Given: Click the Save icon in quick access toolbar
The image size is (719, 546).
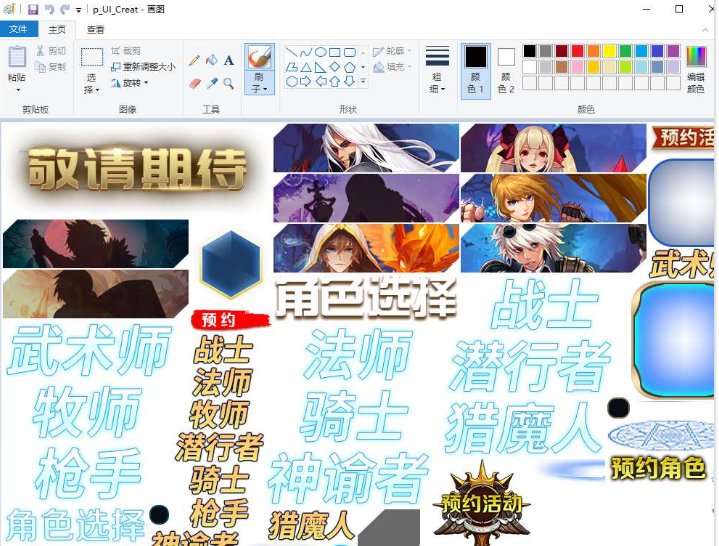Looking at the screenshot, I should point(33,9).
